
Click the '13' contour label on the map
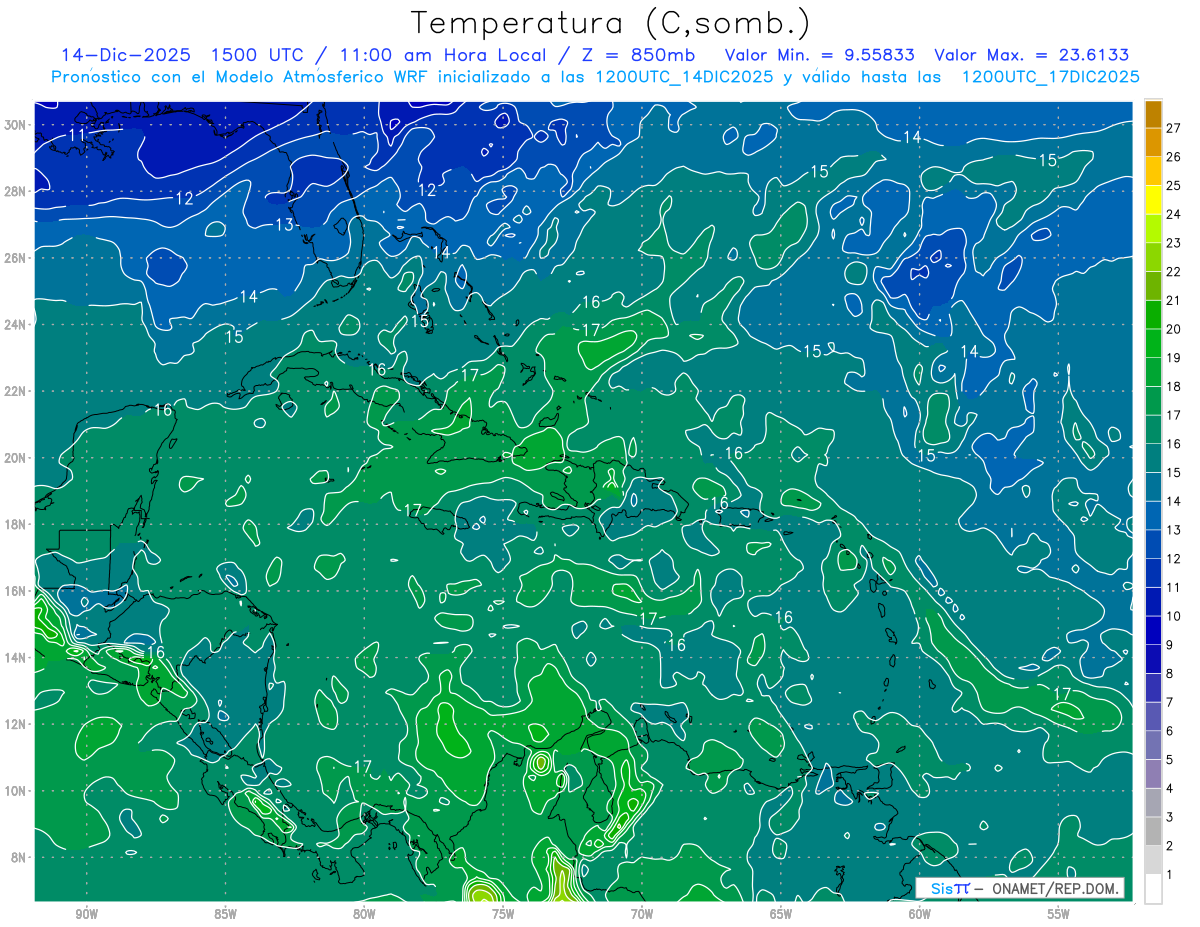coord(285,225)
